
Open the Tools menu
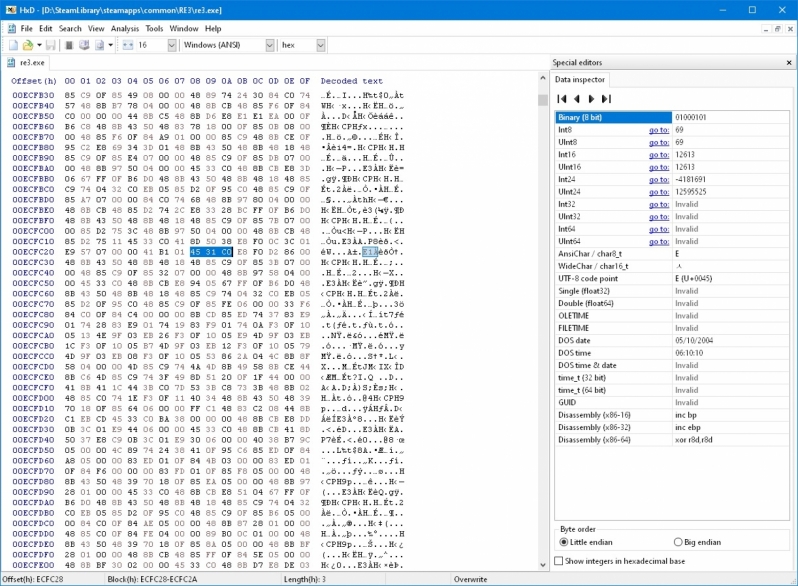(x=154, y=29)
